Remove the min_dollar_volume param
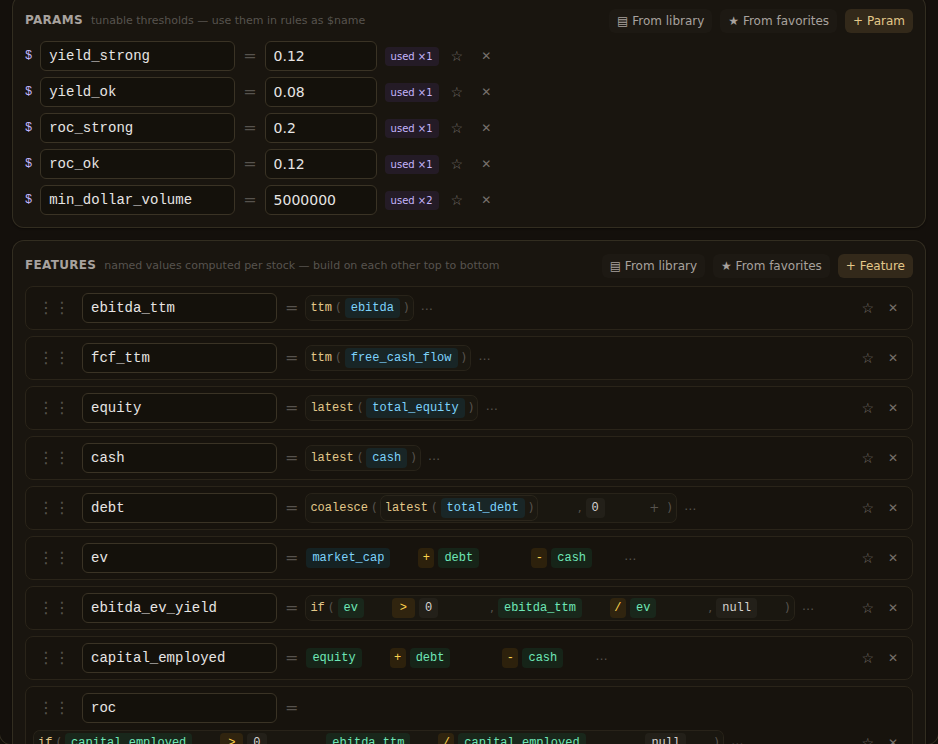938x744 pixels. tap(486, 200)
